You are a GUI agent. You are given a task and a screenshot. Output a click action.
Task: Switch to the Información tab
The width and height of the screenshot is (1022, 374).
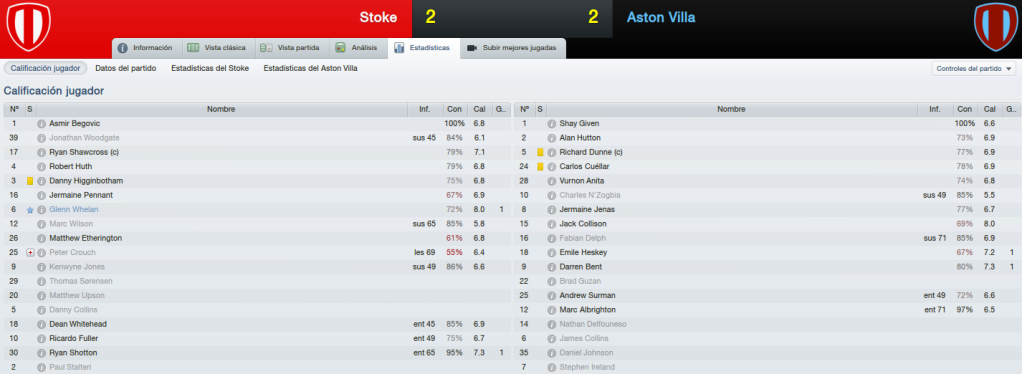[x=145, y=48]
